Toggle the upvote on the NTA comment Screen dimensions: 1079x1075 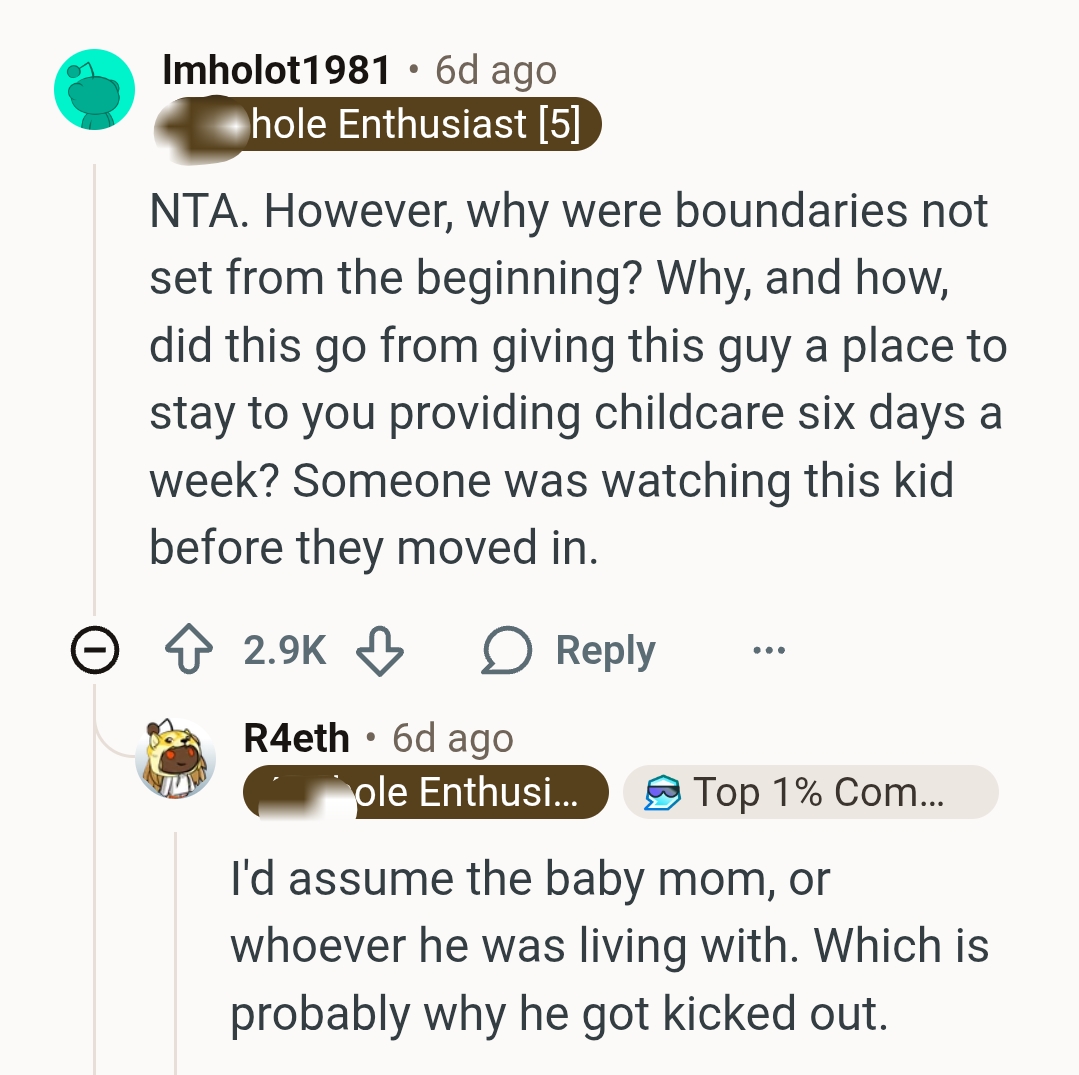[x=188, y=649]
